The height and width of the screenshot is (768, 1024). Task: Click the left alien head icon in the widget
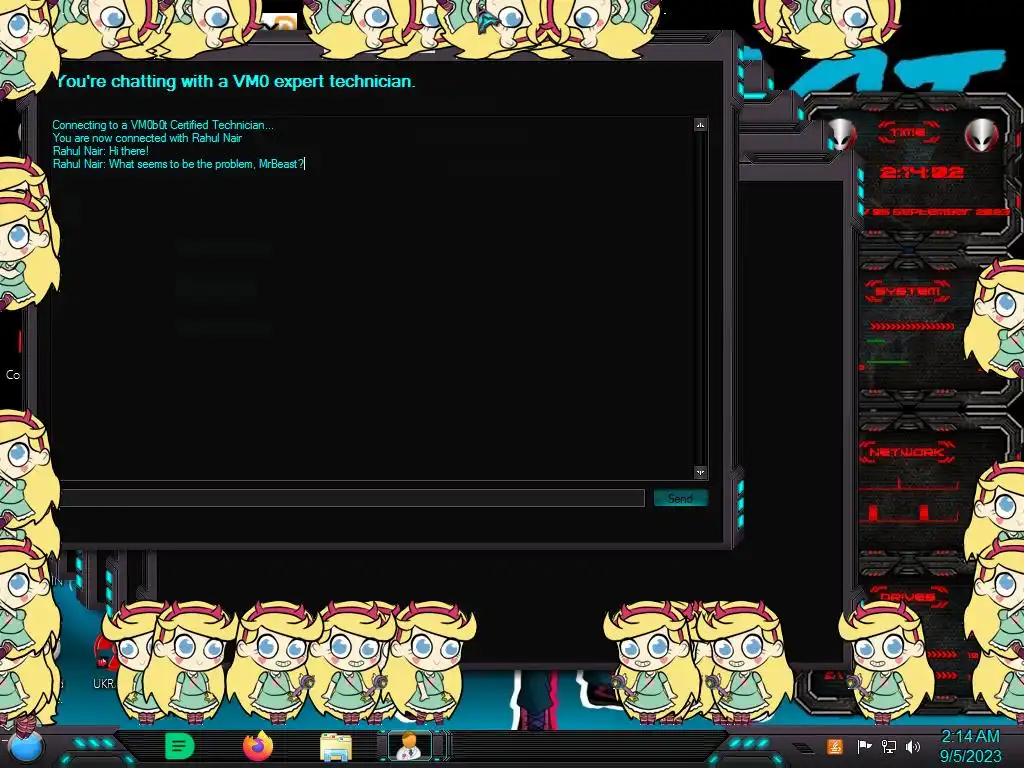point(841,135)
